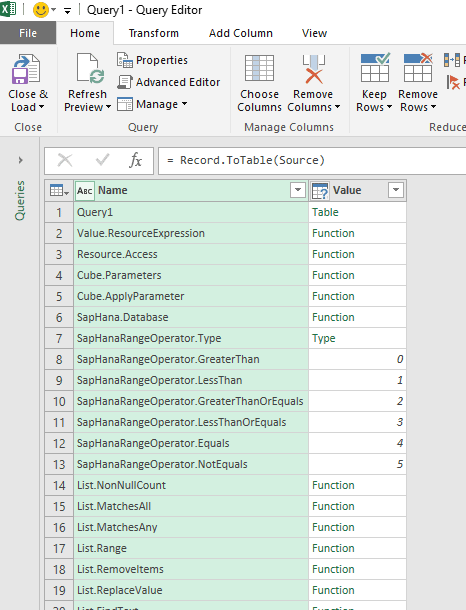Select the SapHanaRangeOperator.LessThan cell
Image resolution: width=466 pixels, height=610 pixels.
(191, 380)
